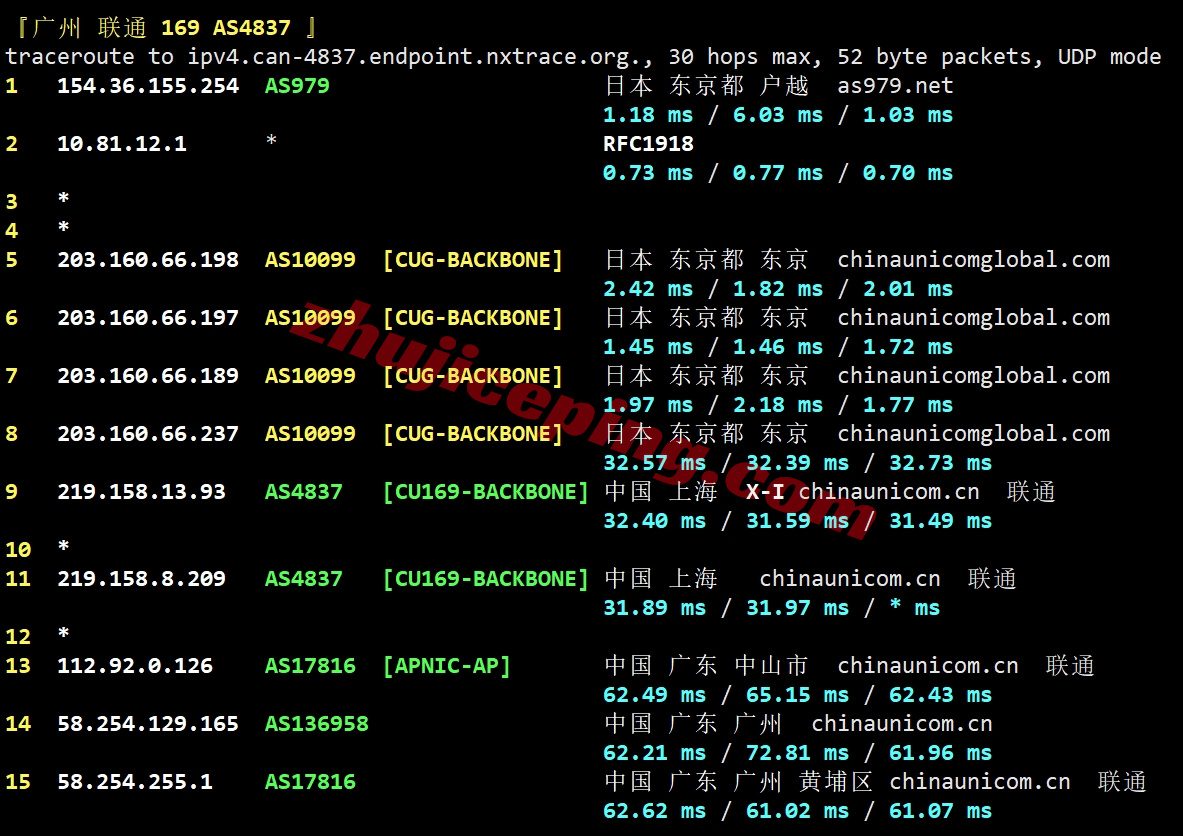This screenshot has height=836, width=1183.
Task: Click [CU169-BACKBONE] tag on hop 11
Action: coord(486,579)
